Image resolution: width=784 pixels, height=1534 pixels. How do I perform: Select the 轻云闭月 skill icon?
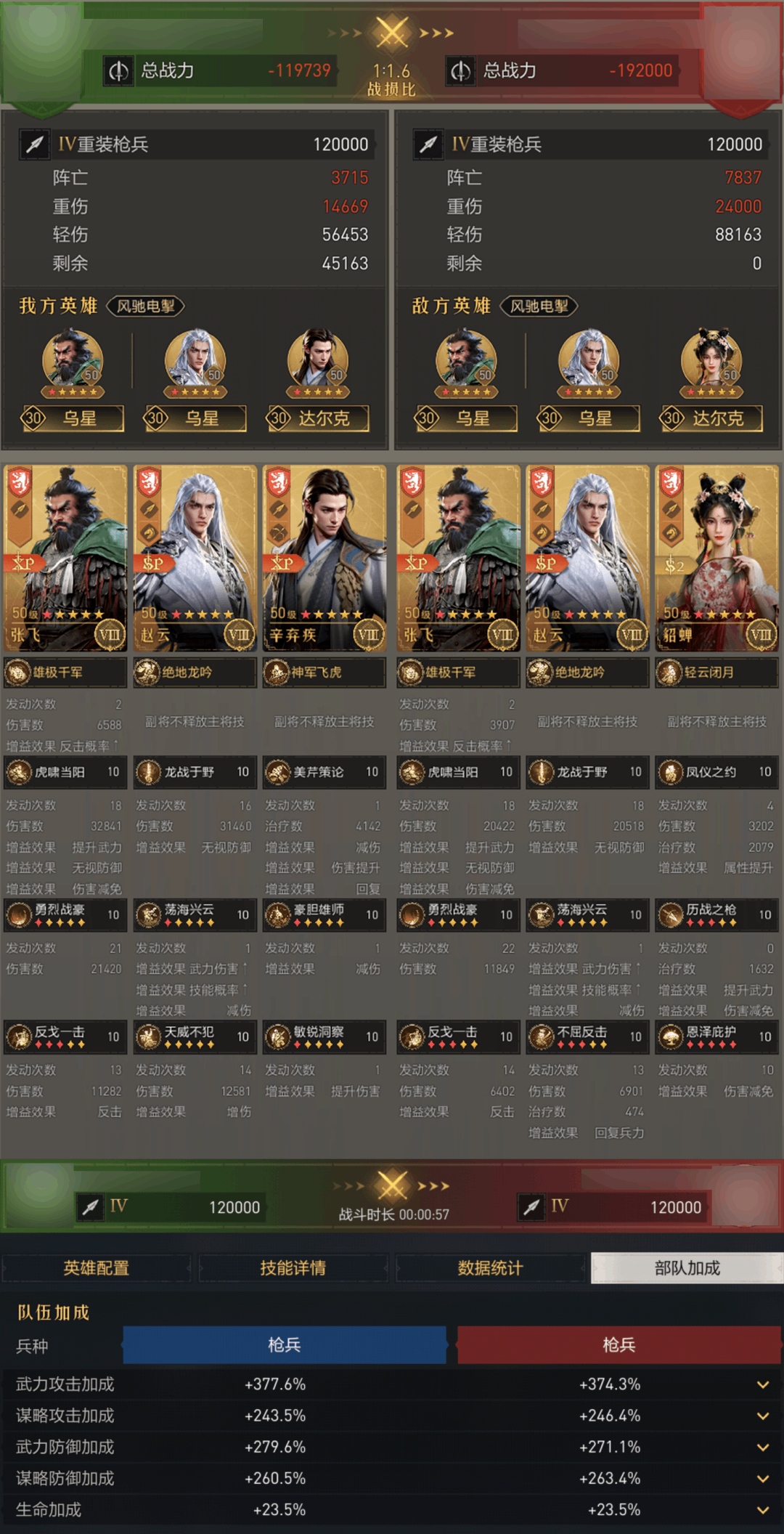point(669,673)
